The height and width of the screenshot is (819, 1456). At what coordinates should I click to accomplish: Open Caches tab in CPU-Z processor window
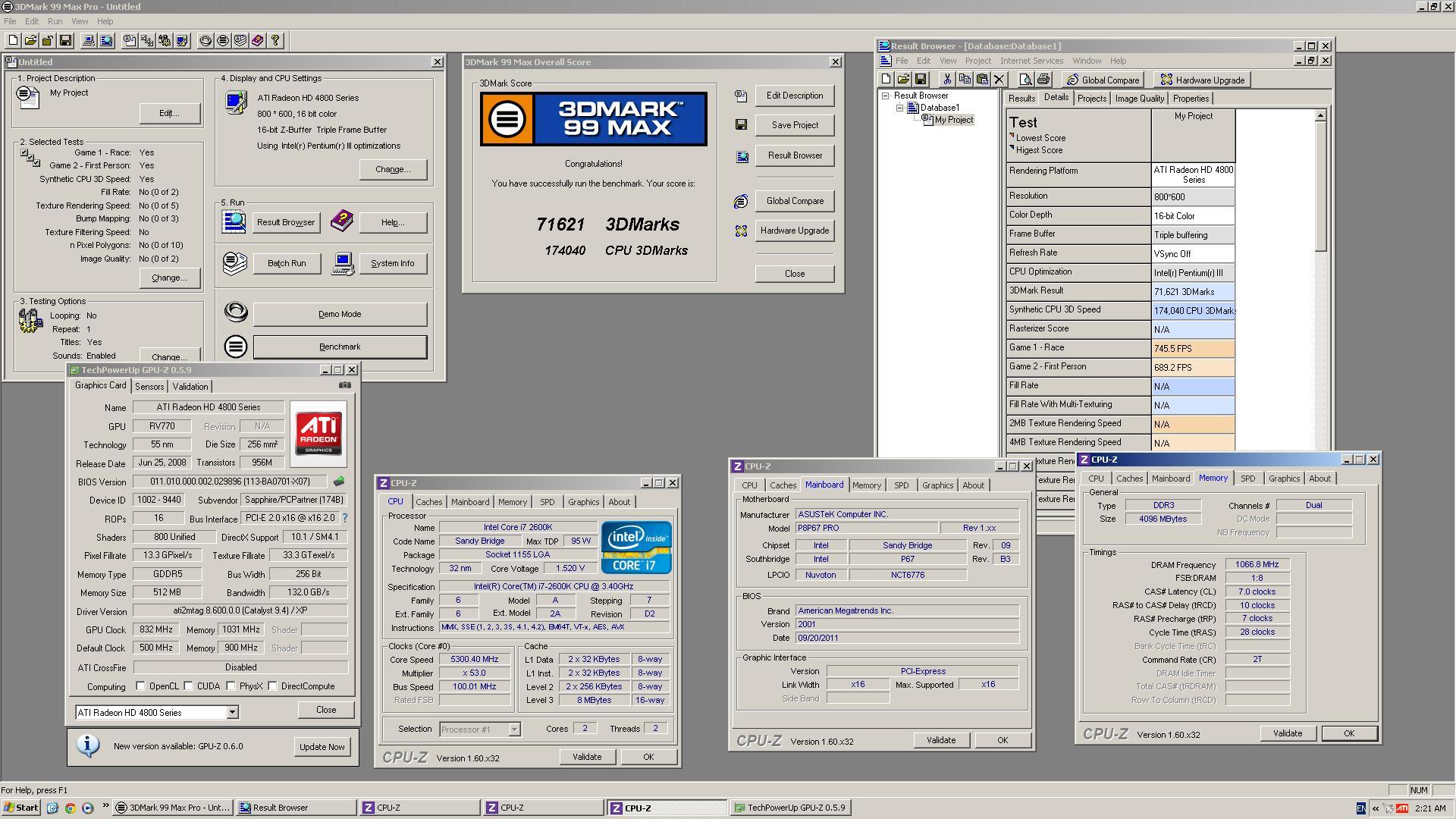point(428,502)
